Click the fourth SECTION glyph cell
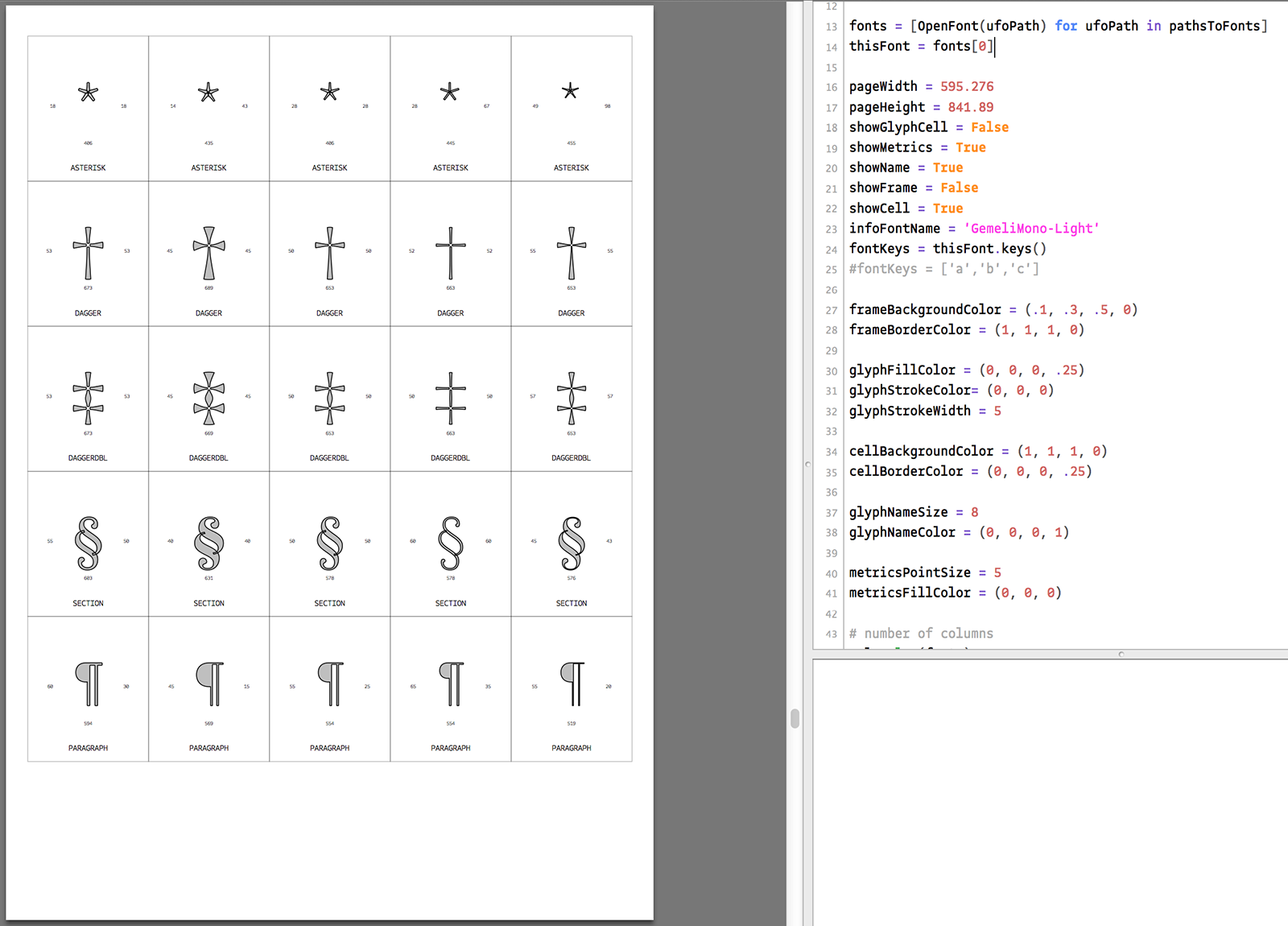Viewport: 1288px width, 926px height. coord(450,544)
